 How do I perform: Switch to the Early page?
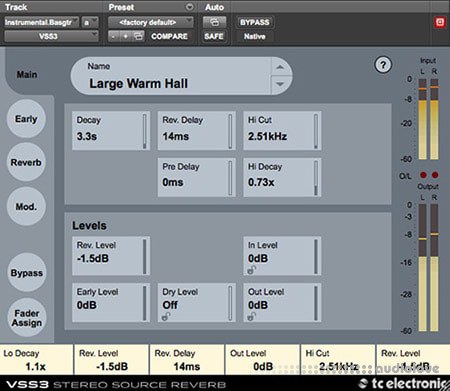click(26, 119)
